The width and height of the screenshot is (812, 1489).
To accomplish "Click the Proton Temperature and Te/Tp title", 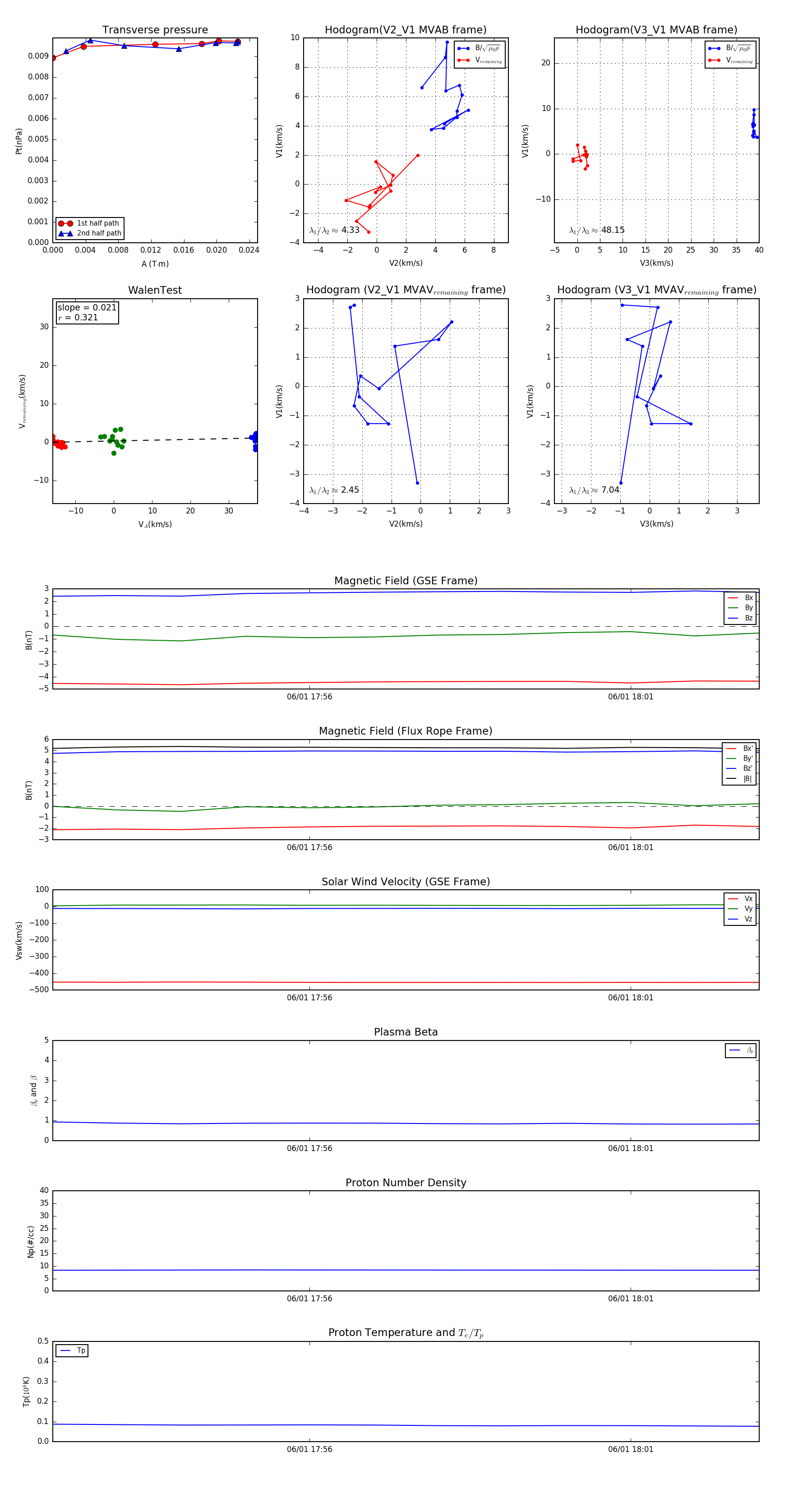I will [406, 1333].
